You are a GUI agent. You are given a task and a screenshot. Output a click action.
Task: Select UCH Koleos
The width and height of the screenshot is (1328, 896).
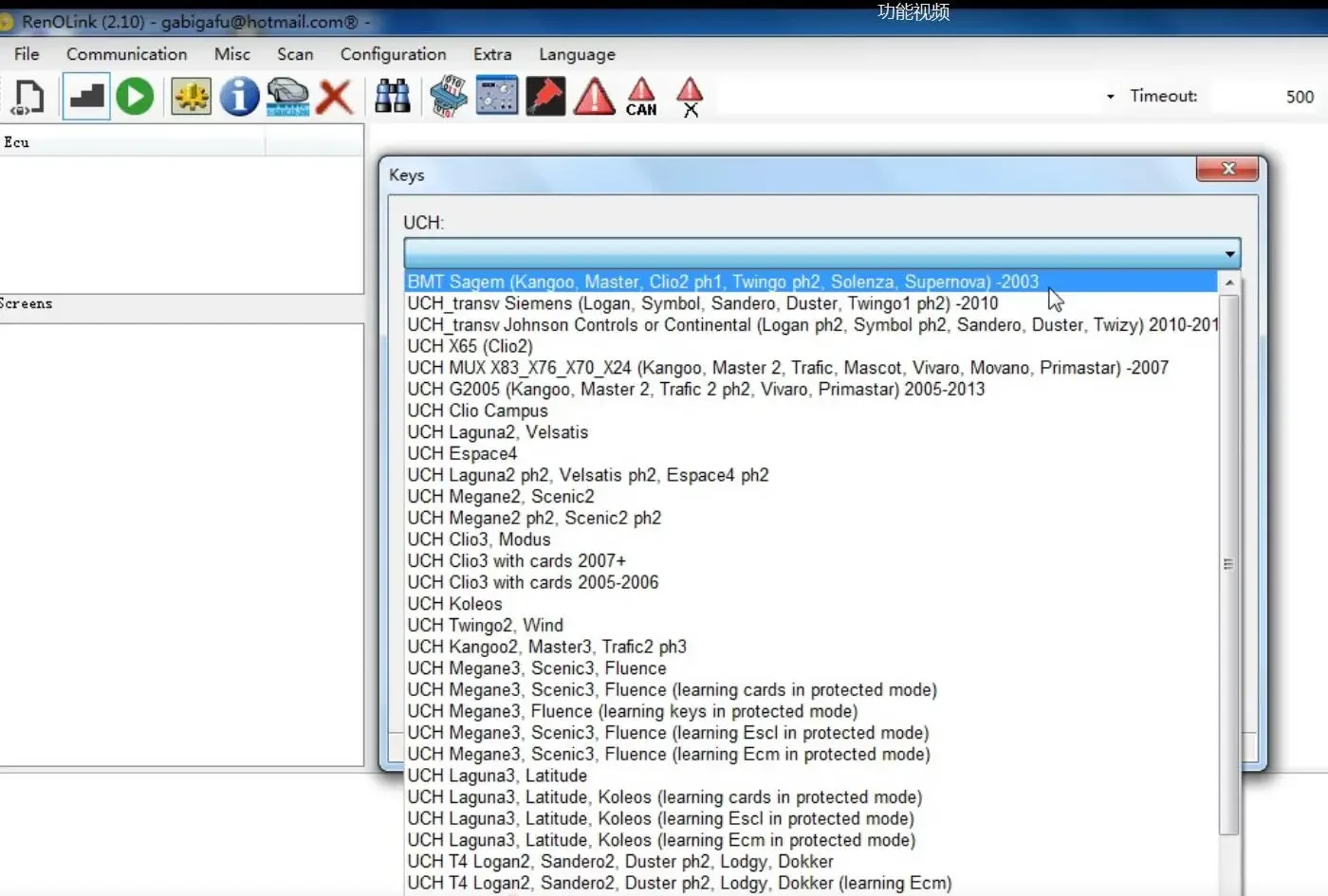point(811,604)
